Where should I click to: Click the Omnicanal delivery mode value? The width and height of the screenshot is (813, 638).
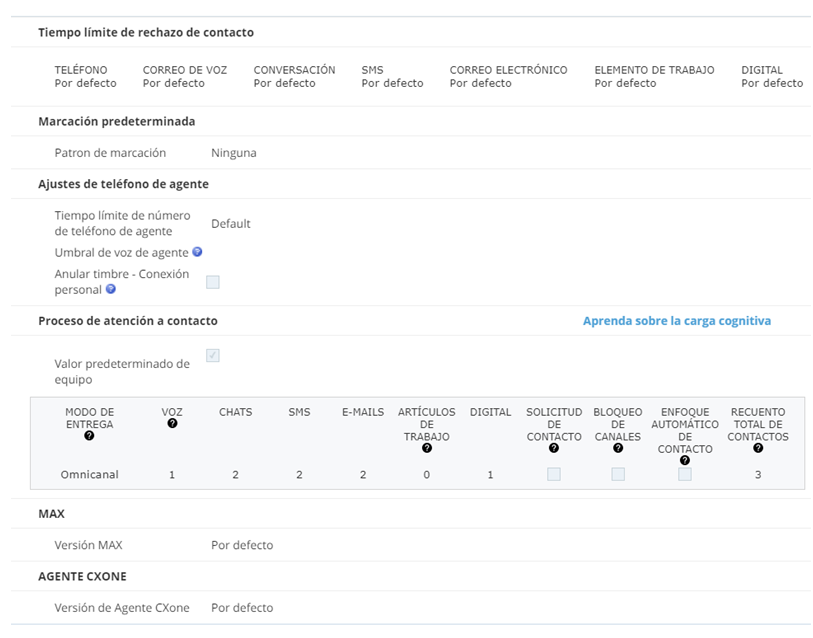[90, 475]
